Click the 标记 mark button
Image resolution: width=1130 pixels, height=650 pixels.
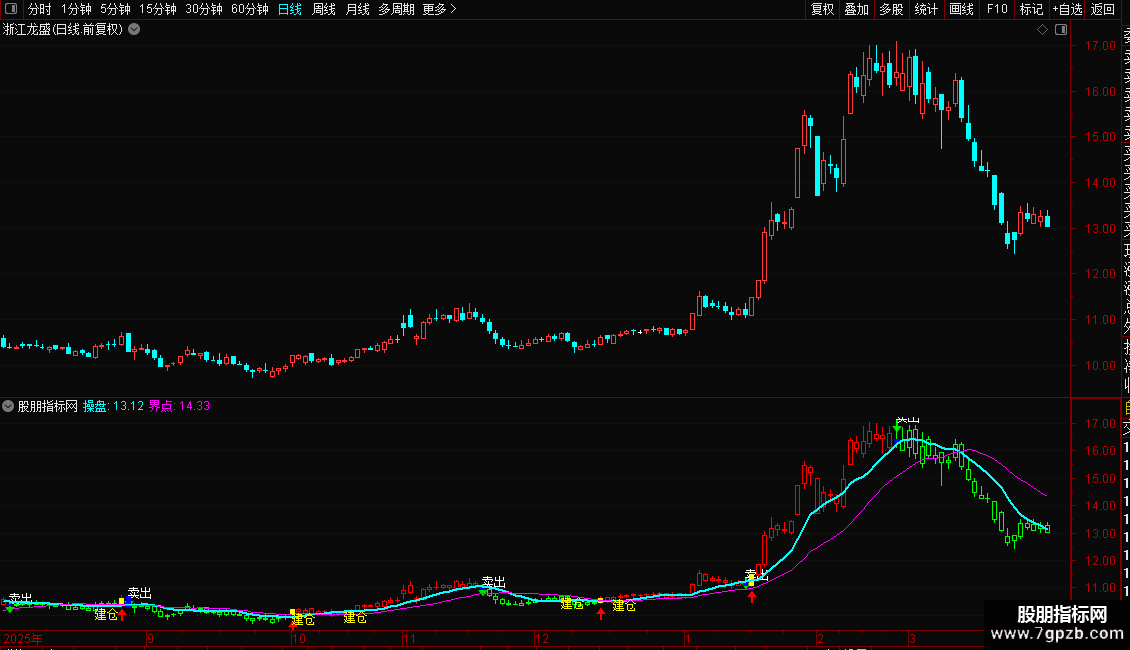tap(1031, 9)
